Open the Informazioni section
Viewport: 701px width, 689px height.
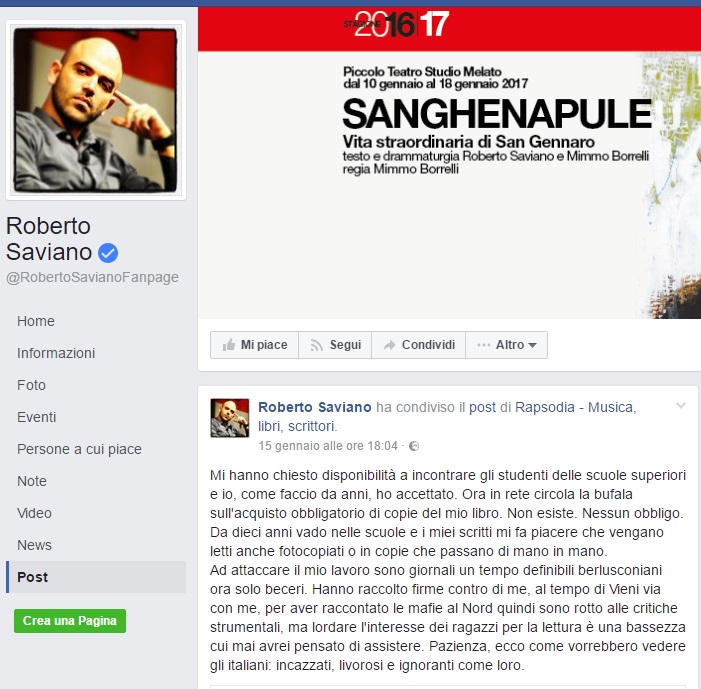click(56, 353)
